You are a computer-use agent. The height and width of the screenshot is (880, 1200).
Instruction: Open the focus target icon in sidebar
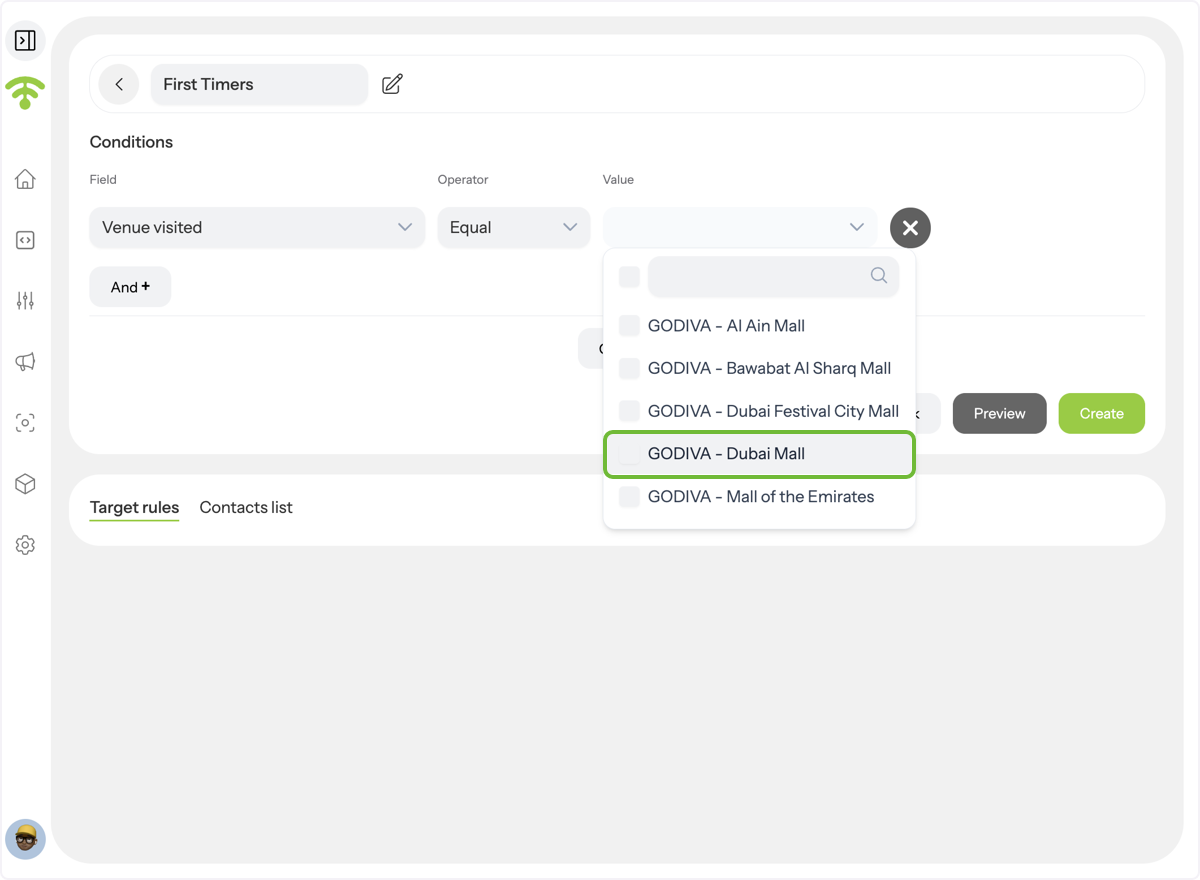[x=25, y=423]
